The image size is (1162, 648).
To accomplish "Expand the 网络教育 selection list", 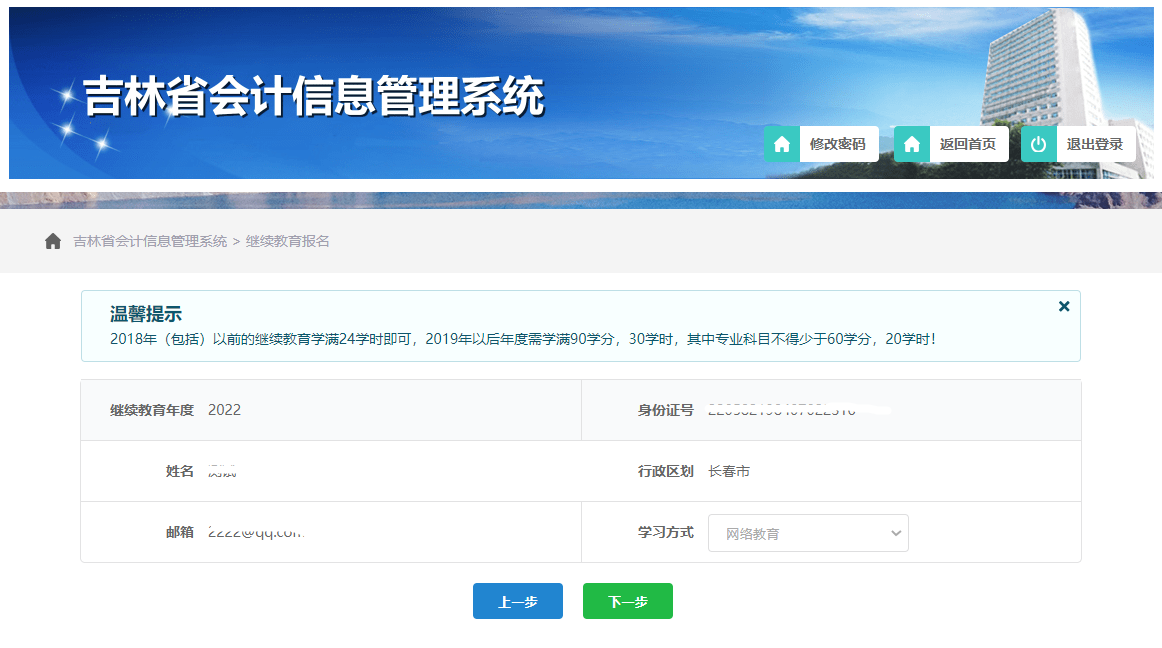I will (808, 532).
